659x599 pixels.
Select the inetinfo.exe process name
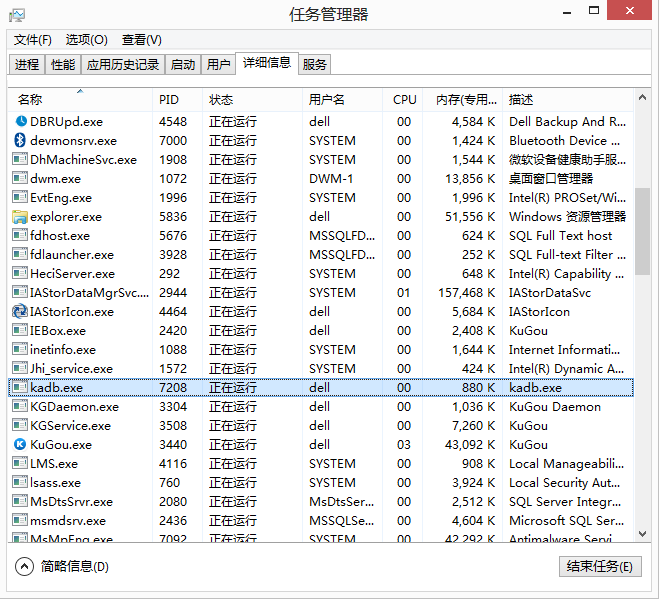[x=63, y=349]
